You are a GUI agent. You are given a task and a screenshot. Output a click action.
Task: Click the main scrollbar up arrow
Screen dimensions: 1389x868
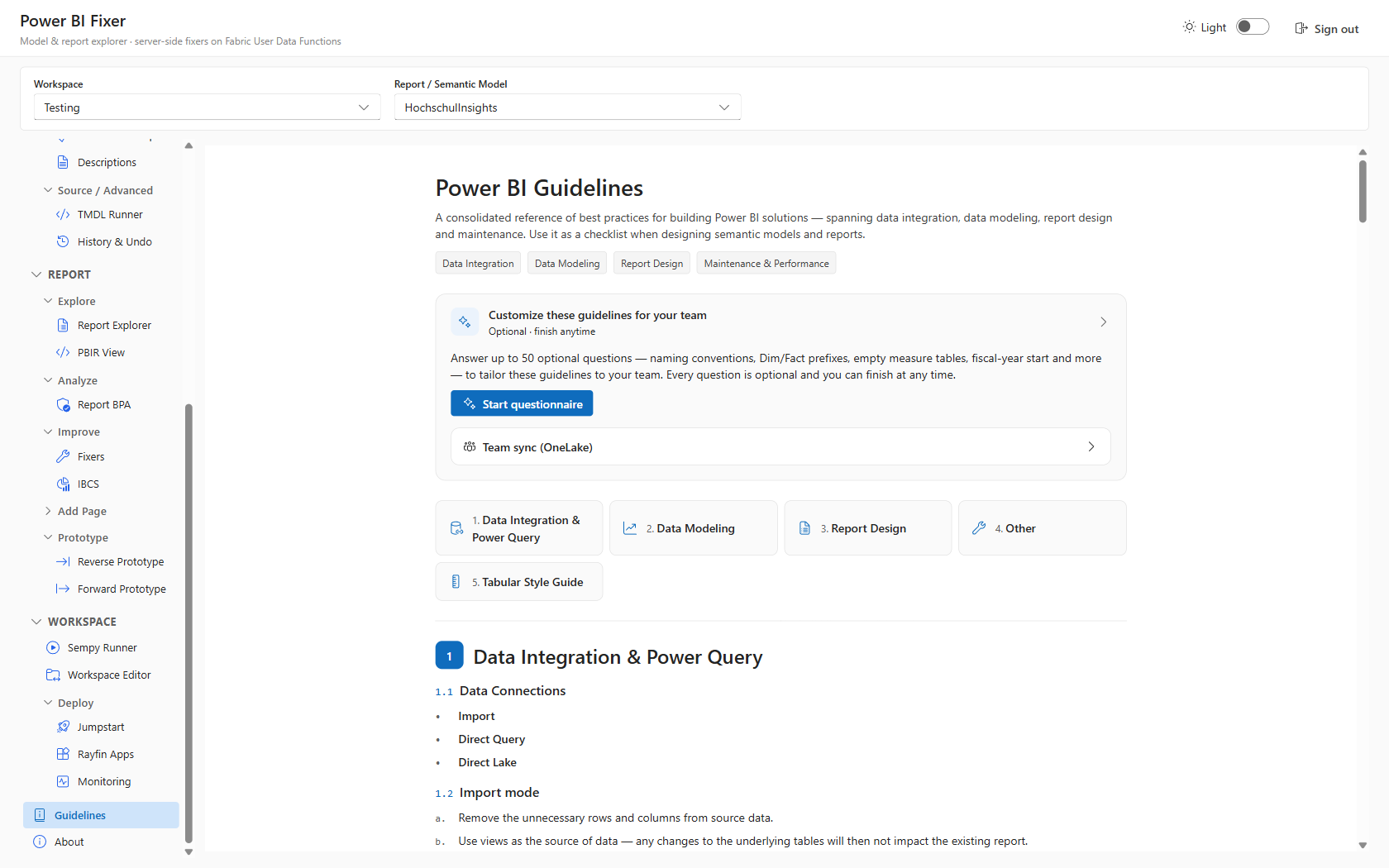coord(1363,152)
